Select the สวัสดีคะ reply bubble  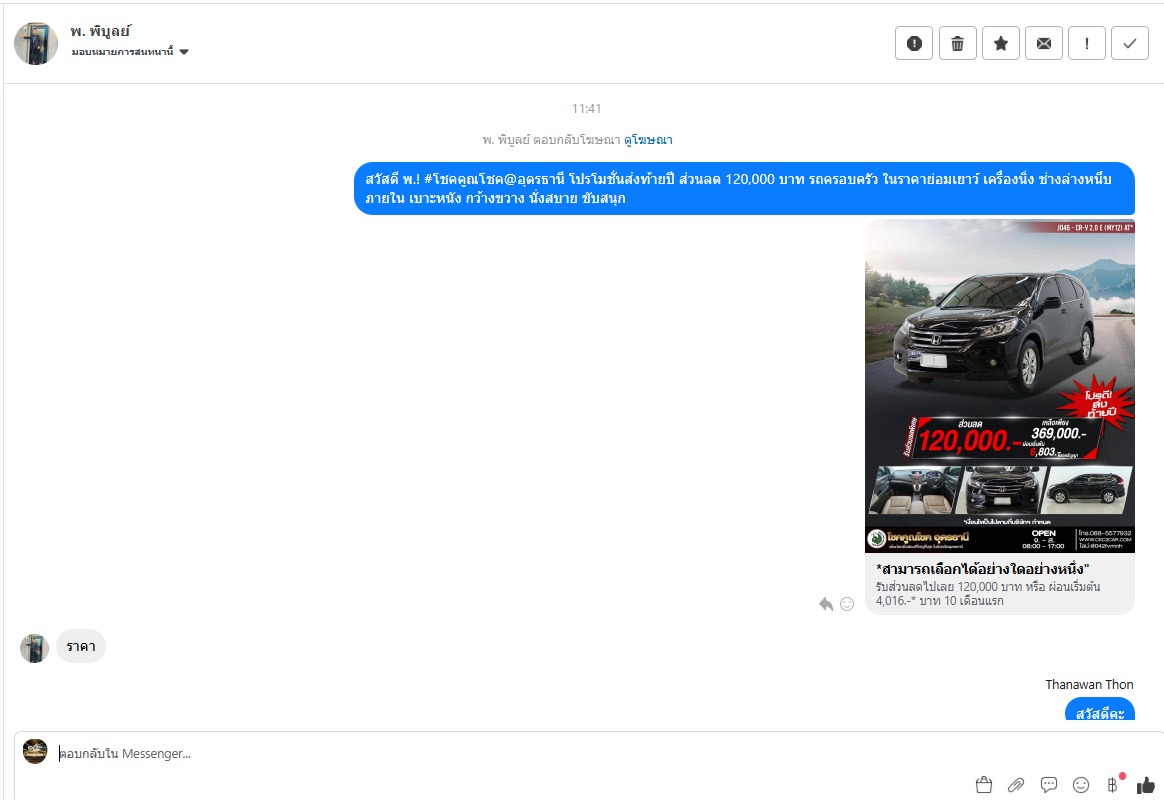(x=1100, y=709)
